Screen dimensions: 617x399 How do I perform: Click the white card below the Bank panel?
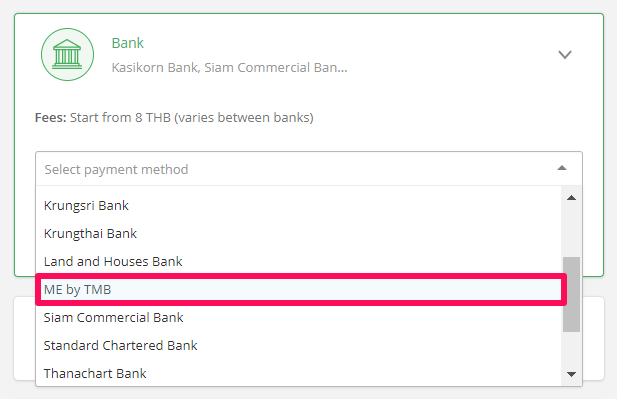593,338
